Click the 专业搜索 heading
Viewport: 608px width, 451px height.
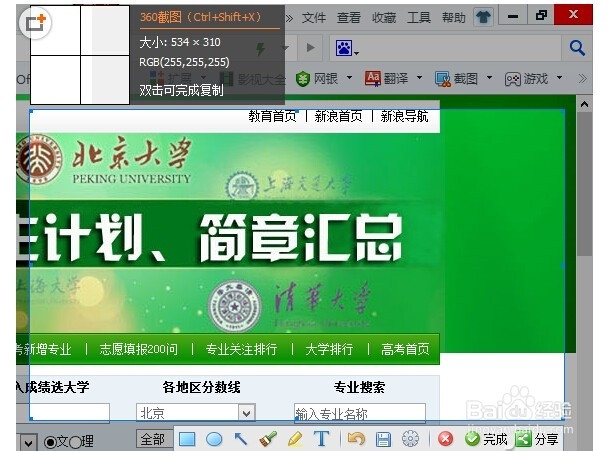click(x=359, y=387)
